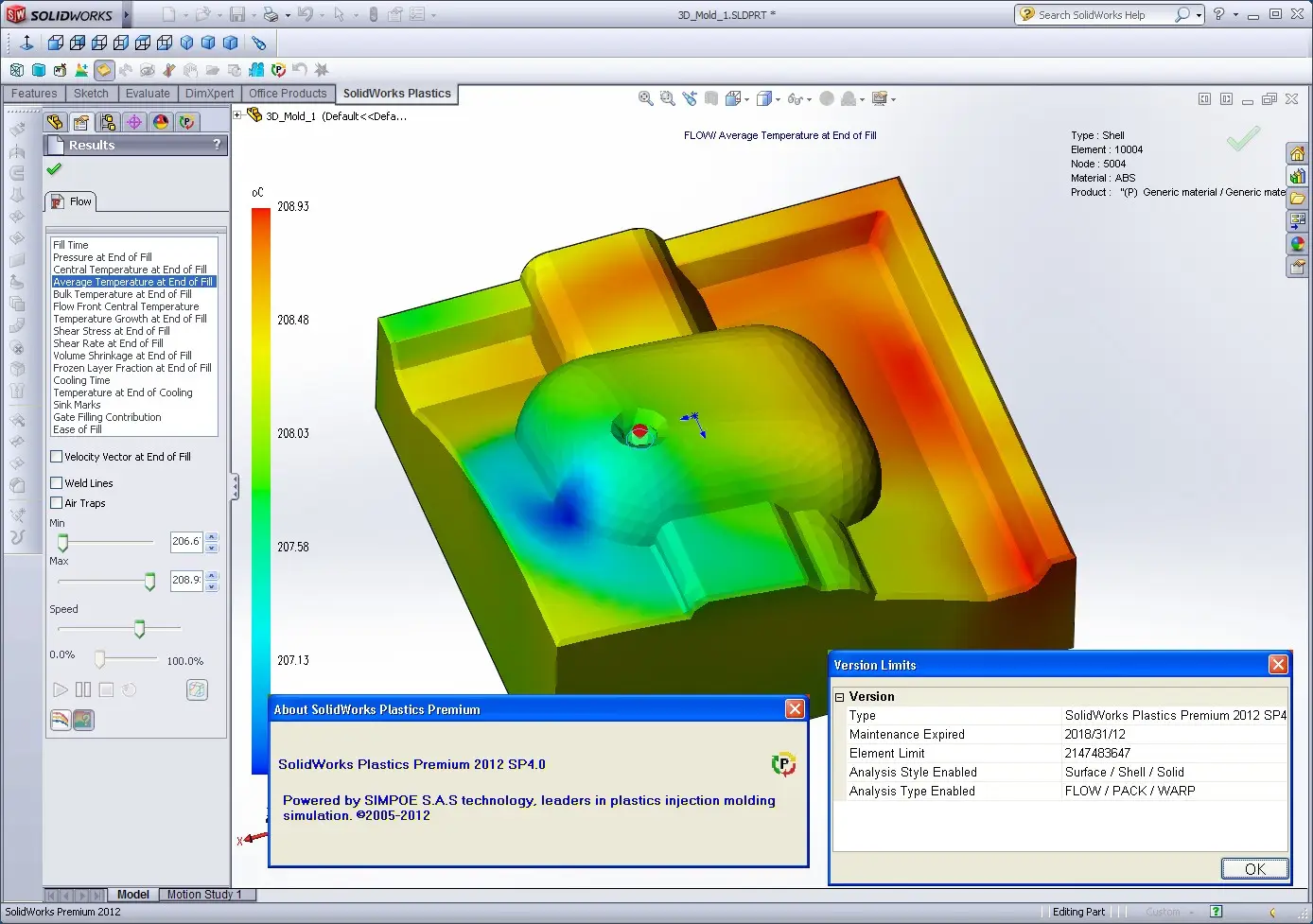The height and width of the screenshot is (924, 1313).
Task: Enable the Air Traps checkbox
Action: (x=56, y=503)
